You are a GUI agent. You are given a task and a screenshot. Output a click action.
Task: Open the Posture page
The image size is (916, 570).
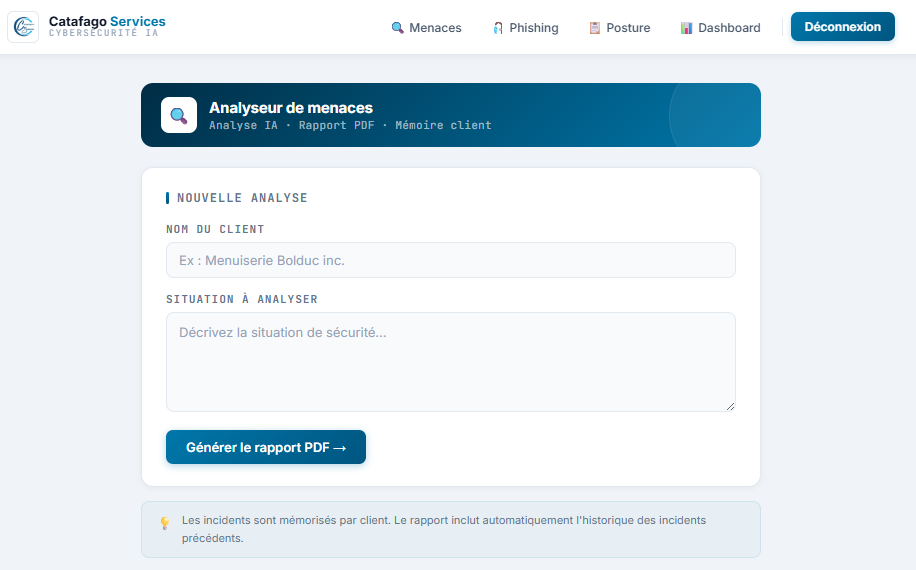(619, 27)
